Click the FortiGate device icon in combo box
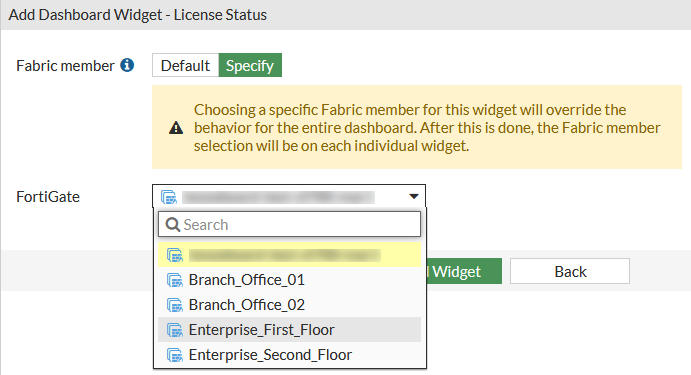Screen dimensions: 691x375 pyautogui.click(x=169, y=197)
